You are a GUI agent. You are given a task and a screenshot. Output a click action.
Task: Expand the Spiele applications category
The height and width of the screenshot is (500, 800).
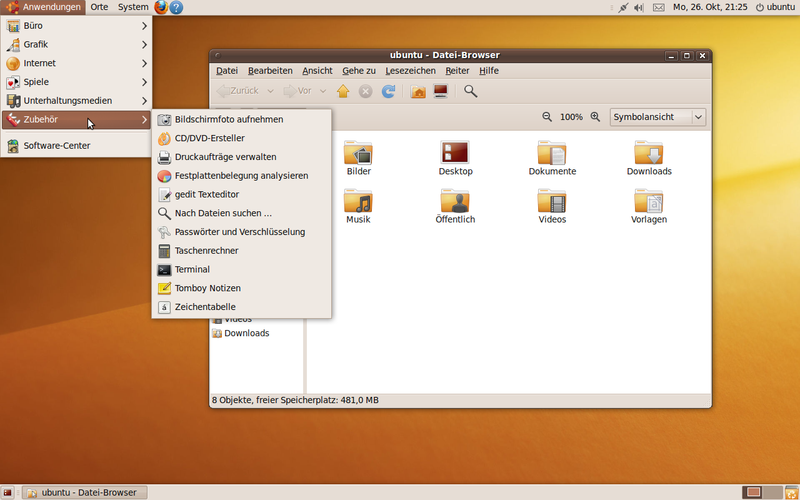(77, 82)
